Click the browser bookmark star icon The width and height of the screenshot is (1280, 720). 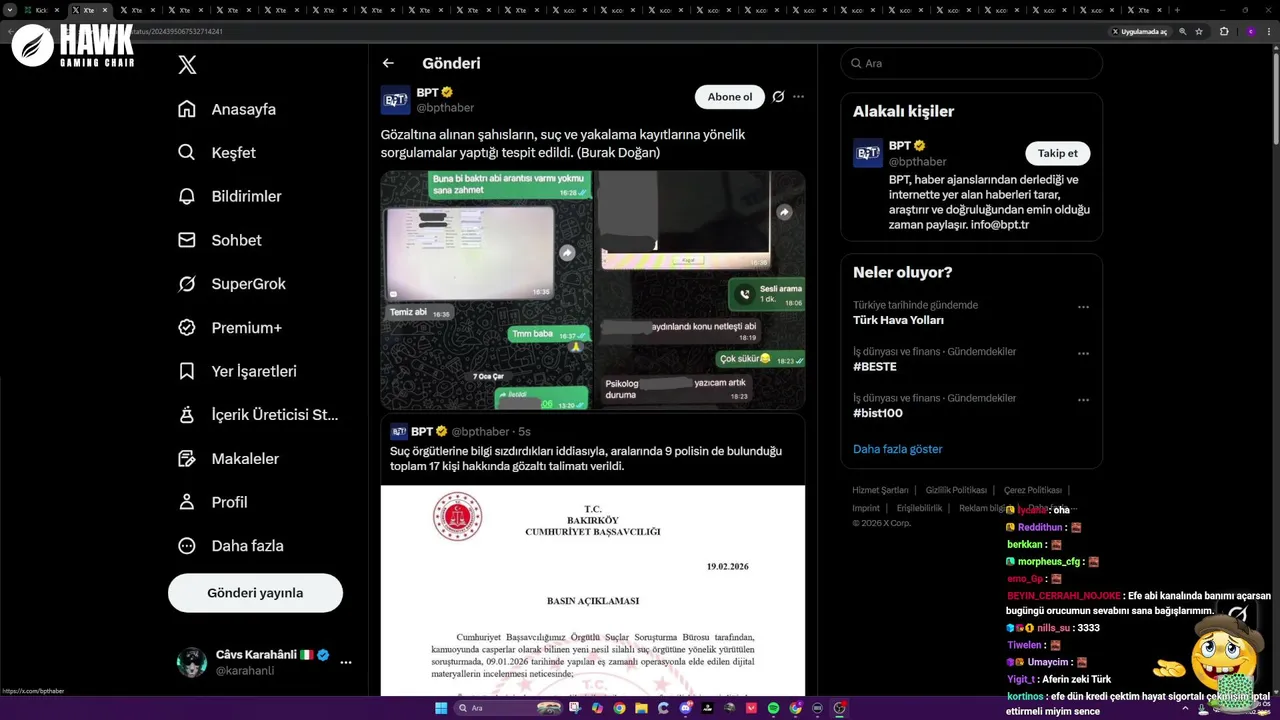[1199, 31]
